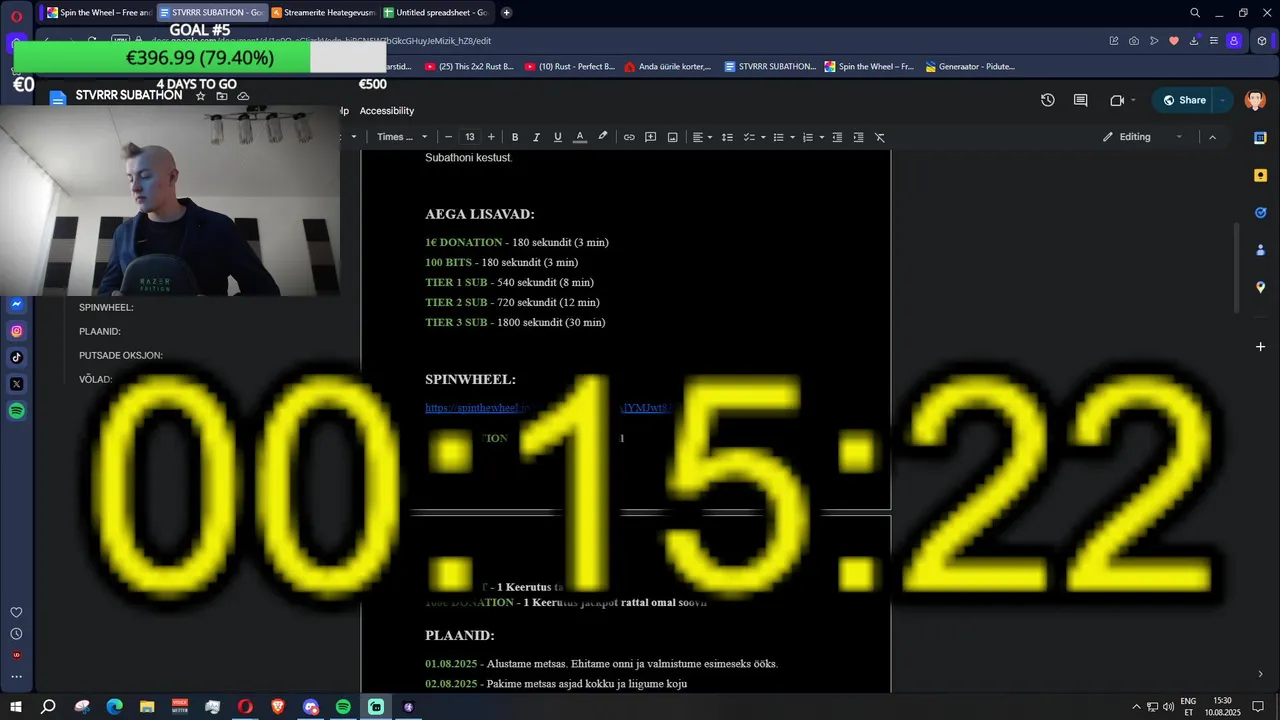Toggle underline formatting in Docs toolbar
Viewport: 1280px width, 720px height.
click(558, 137)
